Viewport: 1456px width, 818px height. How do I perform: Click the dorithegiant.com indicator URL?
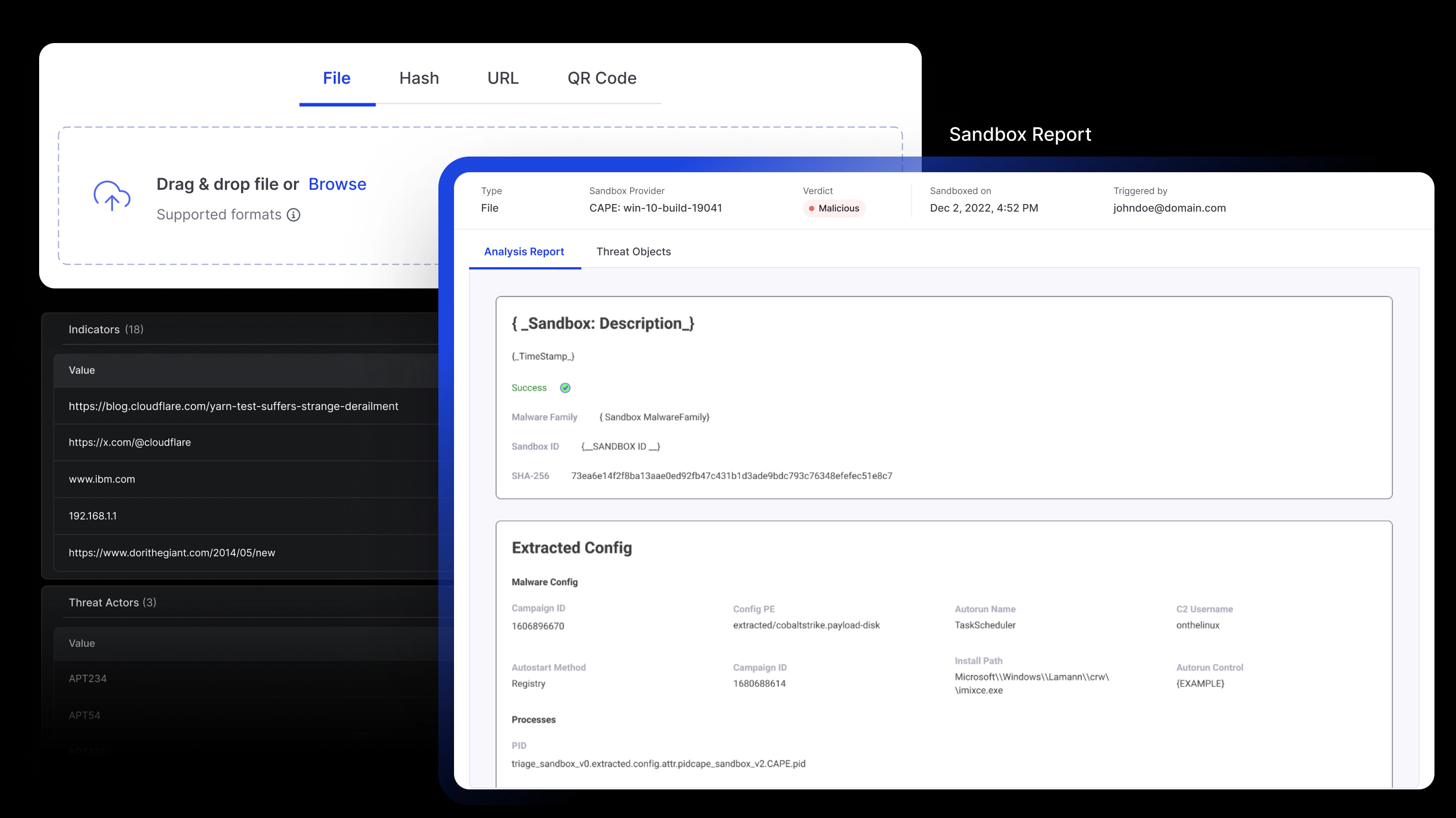pos(172,552)
